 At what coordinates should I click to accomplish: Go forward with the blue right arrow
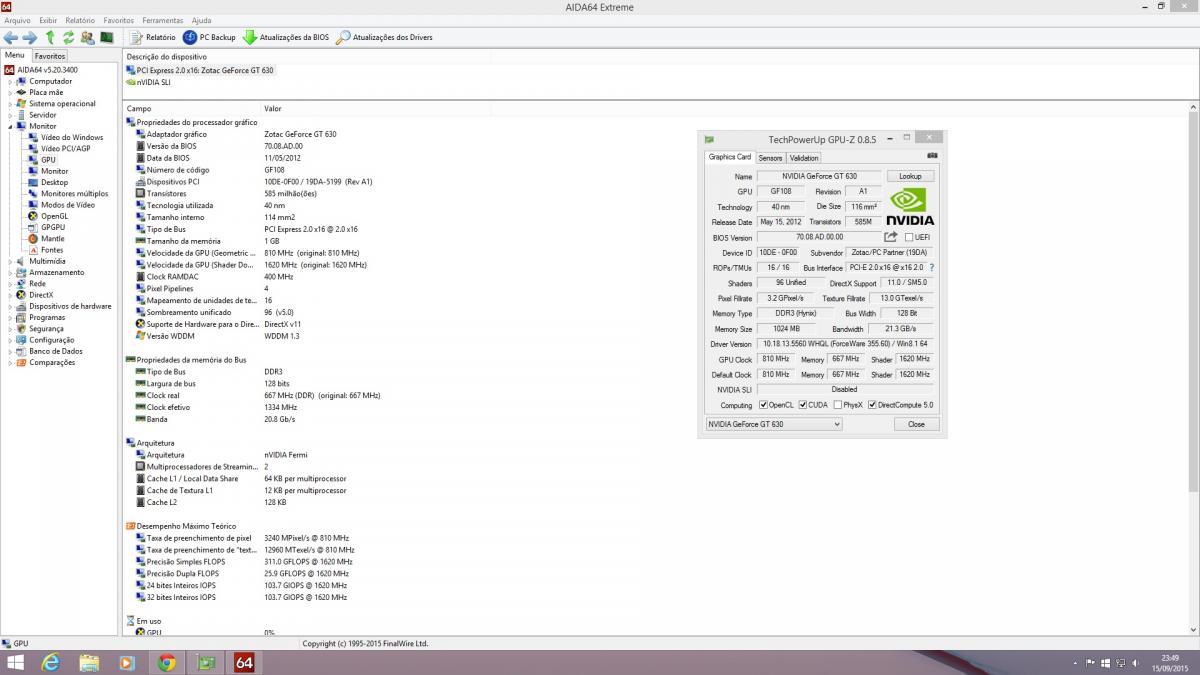[30, 37]
